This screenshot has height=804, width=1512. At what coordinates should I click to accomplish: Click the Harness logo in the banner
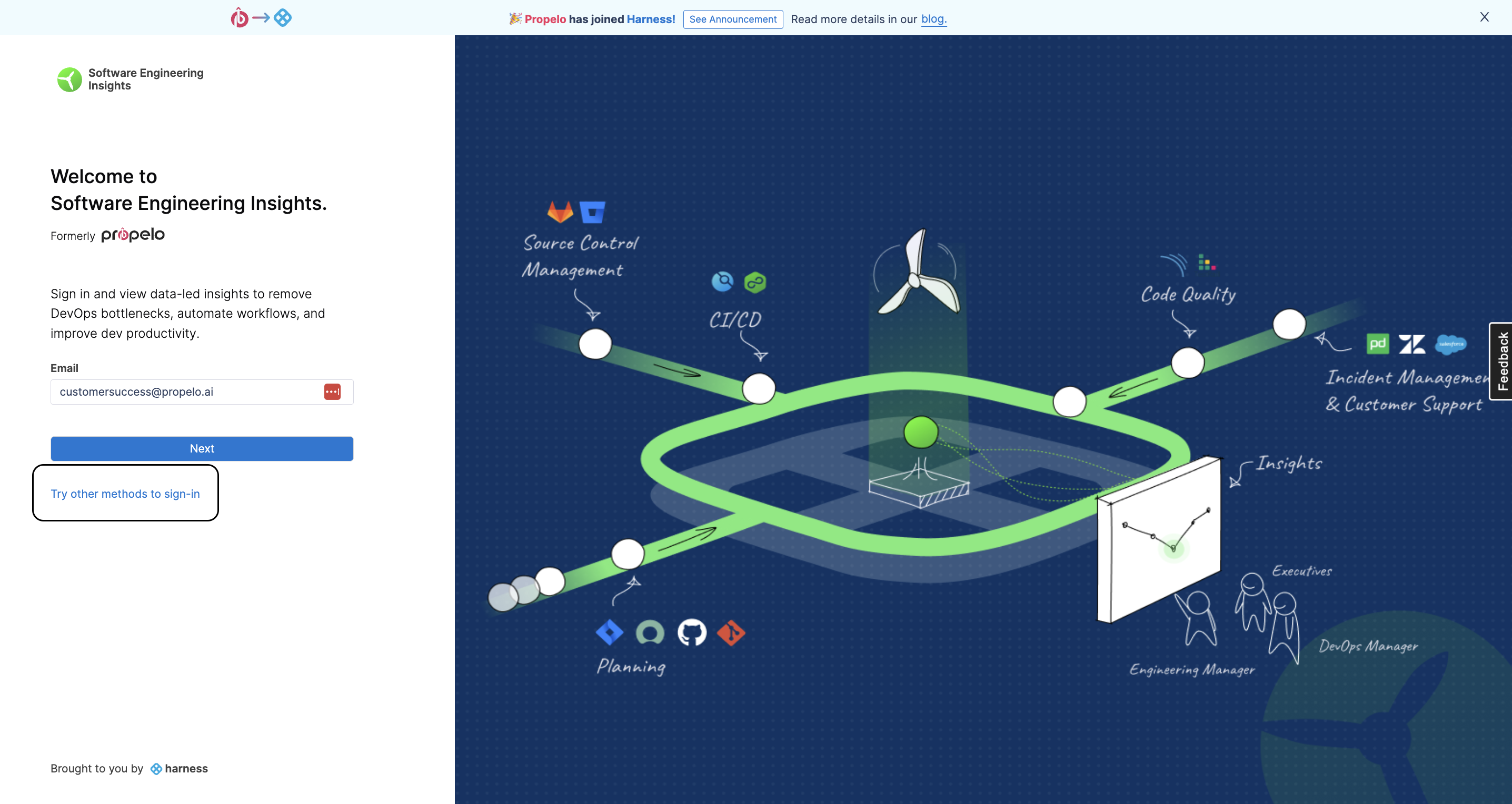tap(283, 17)
